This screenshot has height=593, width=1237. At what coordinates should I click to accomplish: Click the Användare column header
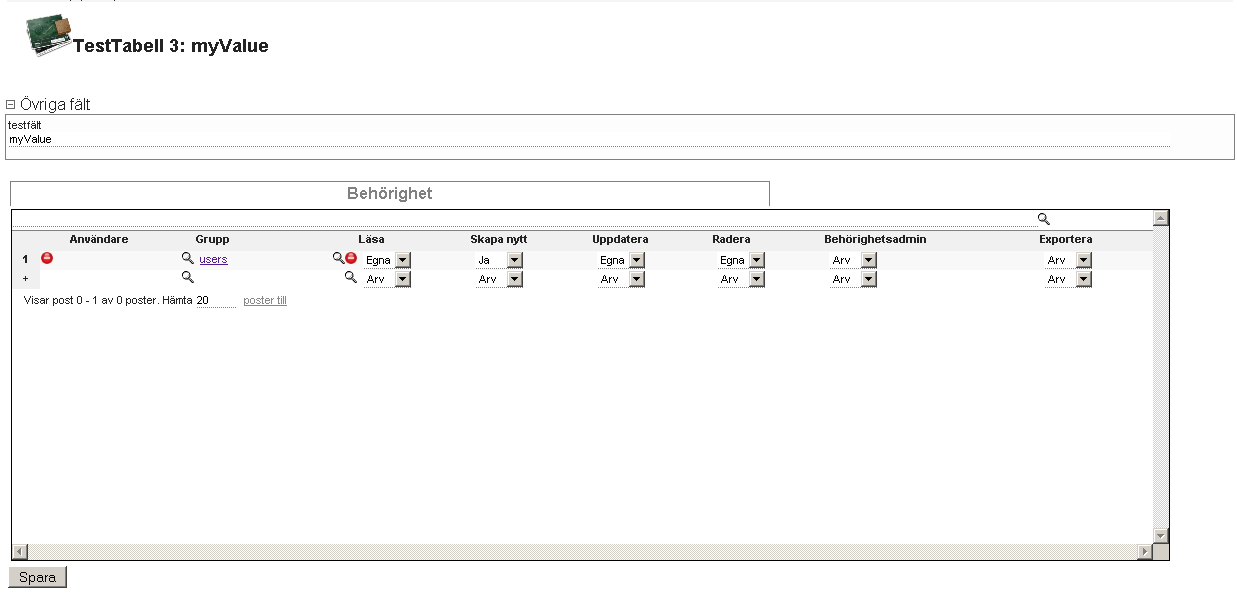tap(99, 240)
